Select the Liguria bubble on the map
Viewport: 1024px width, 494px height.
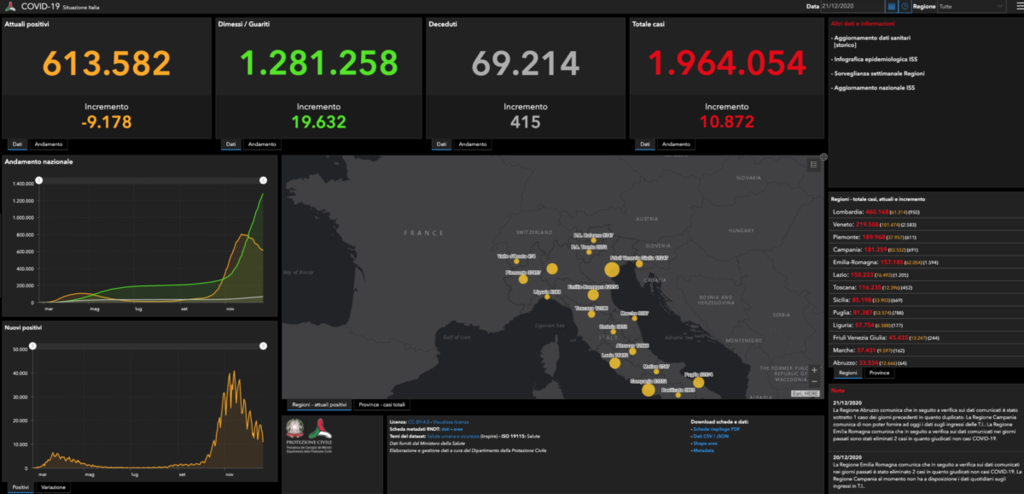pyautogui.click(x=547, y=297)
